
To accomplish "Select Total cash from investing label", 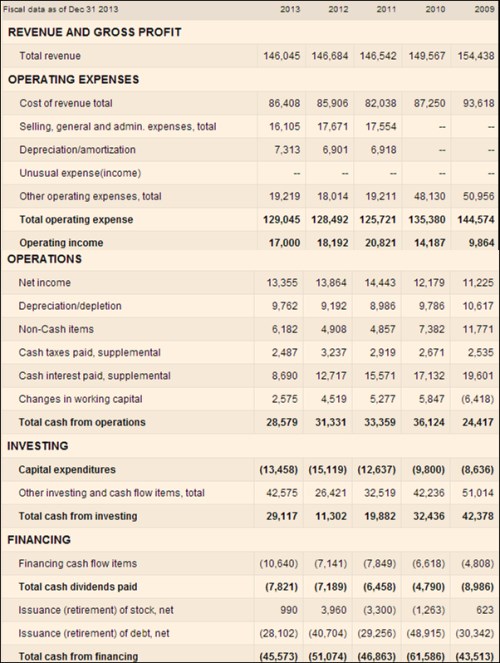I will pos(78,516).
